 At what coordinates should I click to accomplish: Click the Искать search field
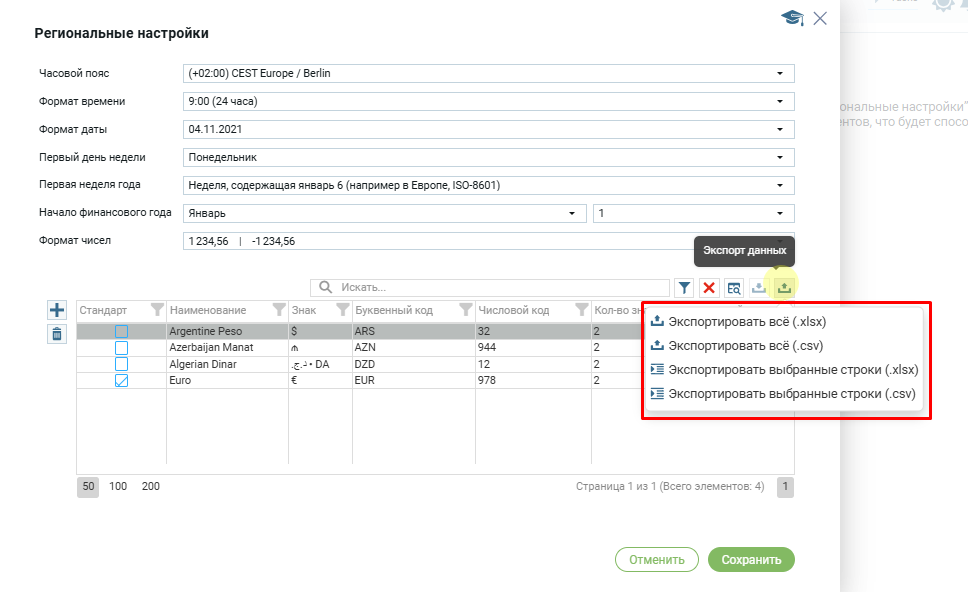pyautogui.click(x=500, y=288)
